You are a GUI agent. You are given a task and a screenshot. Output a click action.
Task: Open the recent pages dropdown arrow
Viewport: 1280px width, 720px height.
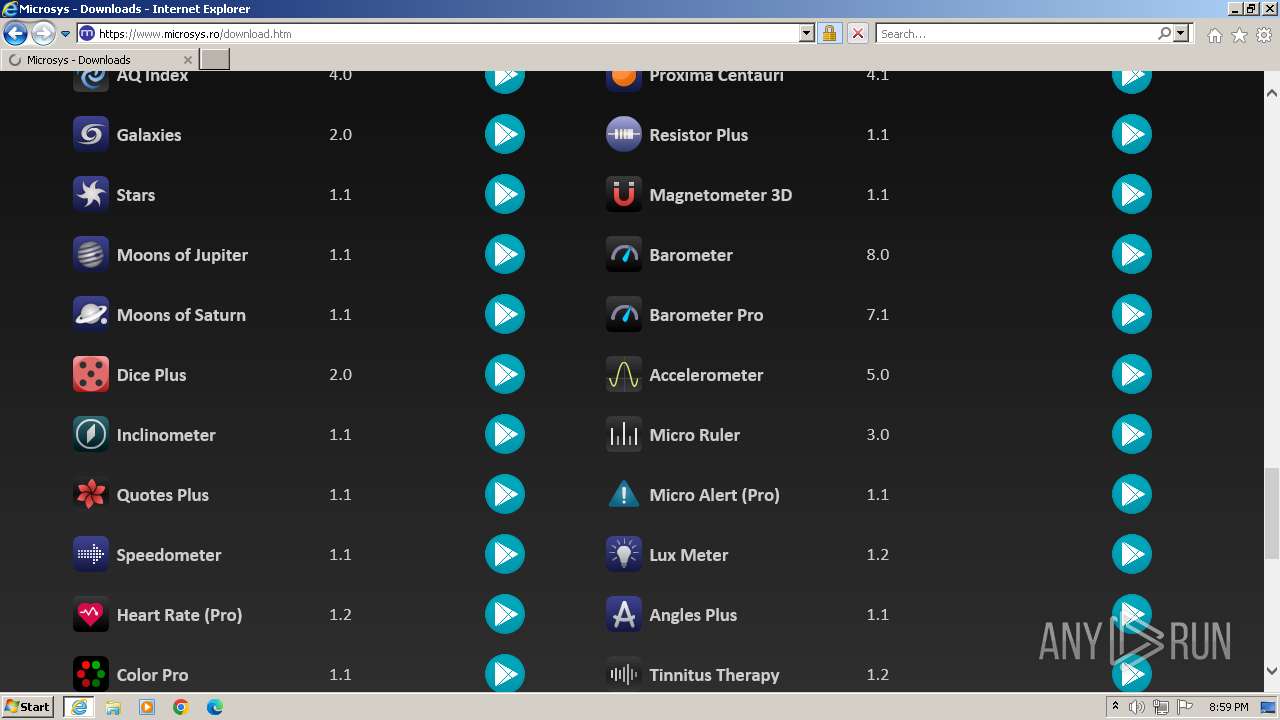pyautogui.click(x=66, y=34)
